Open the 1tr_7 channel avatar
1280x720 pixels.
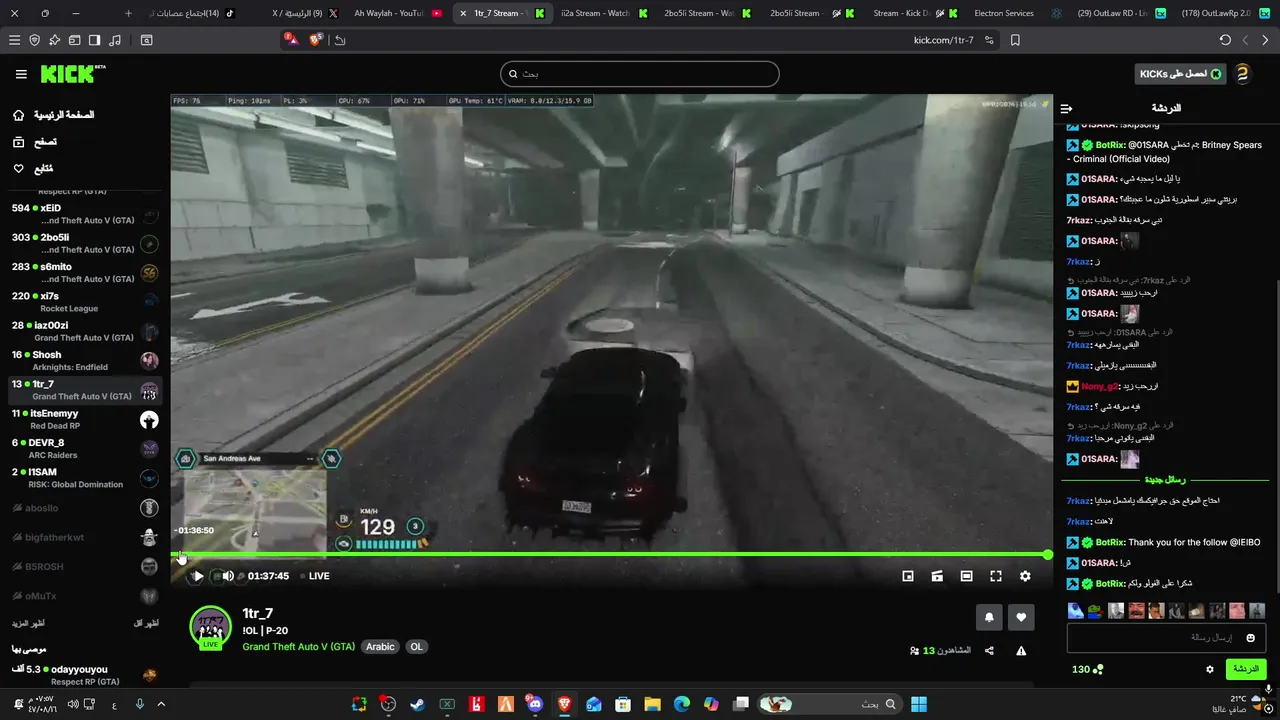tap(210, 627)
